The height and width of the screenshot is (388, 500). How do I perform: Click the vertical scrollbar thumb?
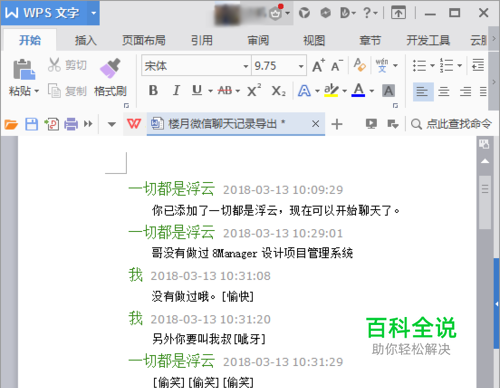[485, 202]
